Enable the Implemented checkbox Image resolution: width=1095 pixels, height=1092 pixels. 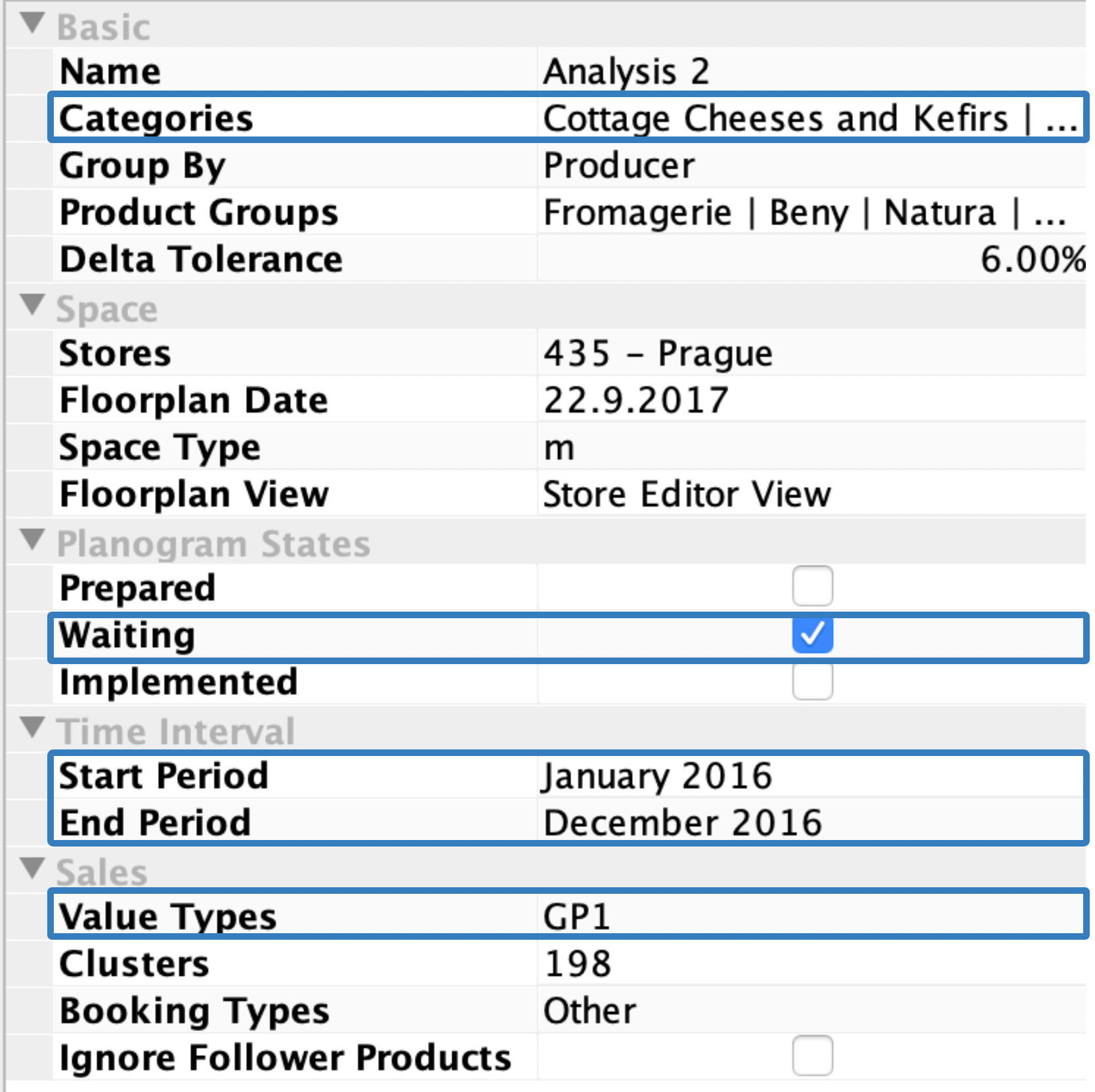(x=812, y=681)
